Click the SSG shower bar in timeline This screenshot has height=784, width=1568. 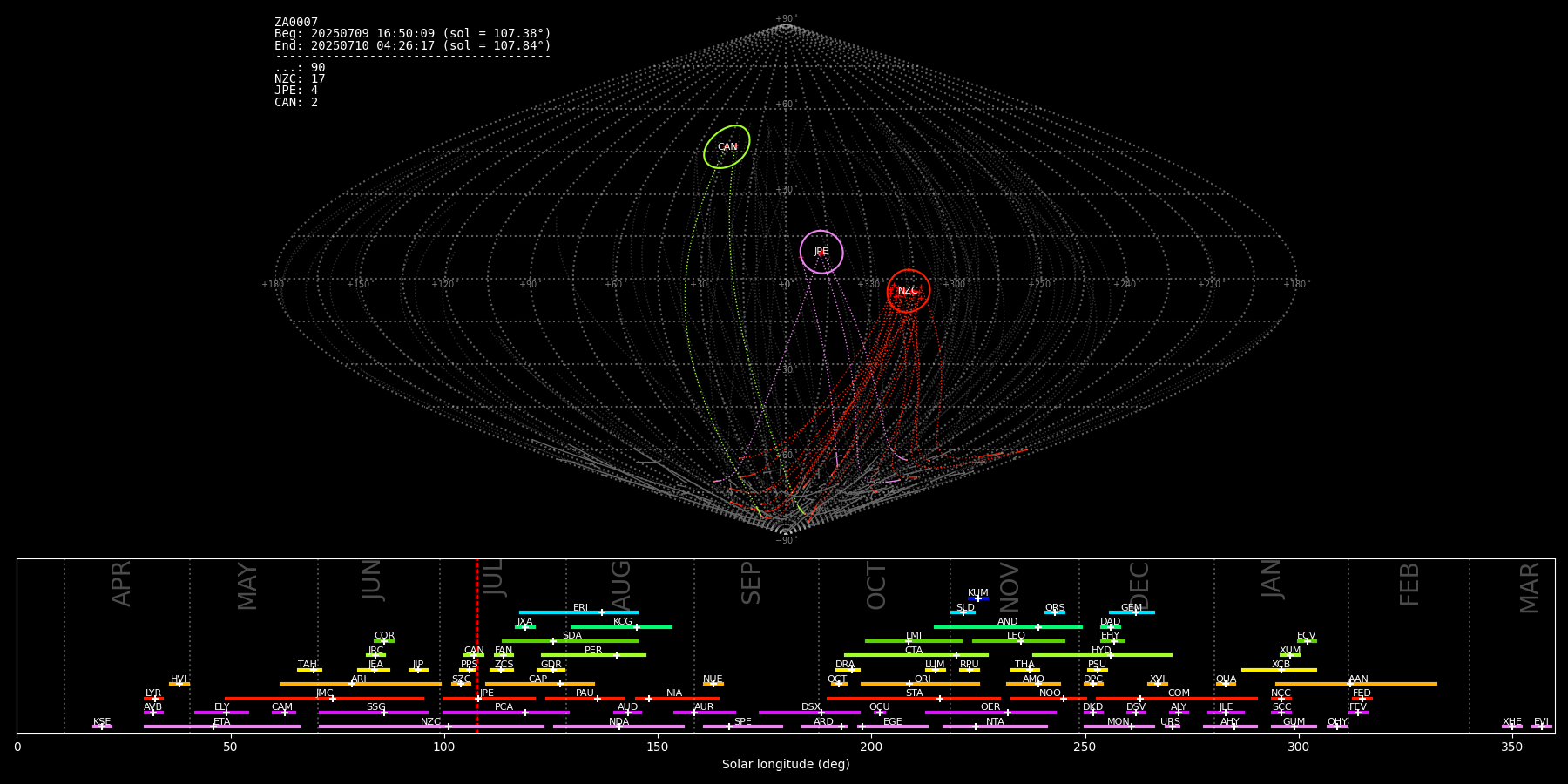[373, 713]
